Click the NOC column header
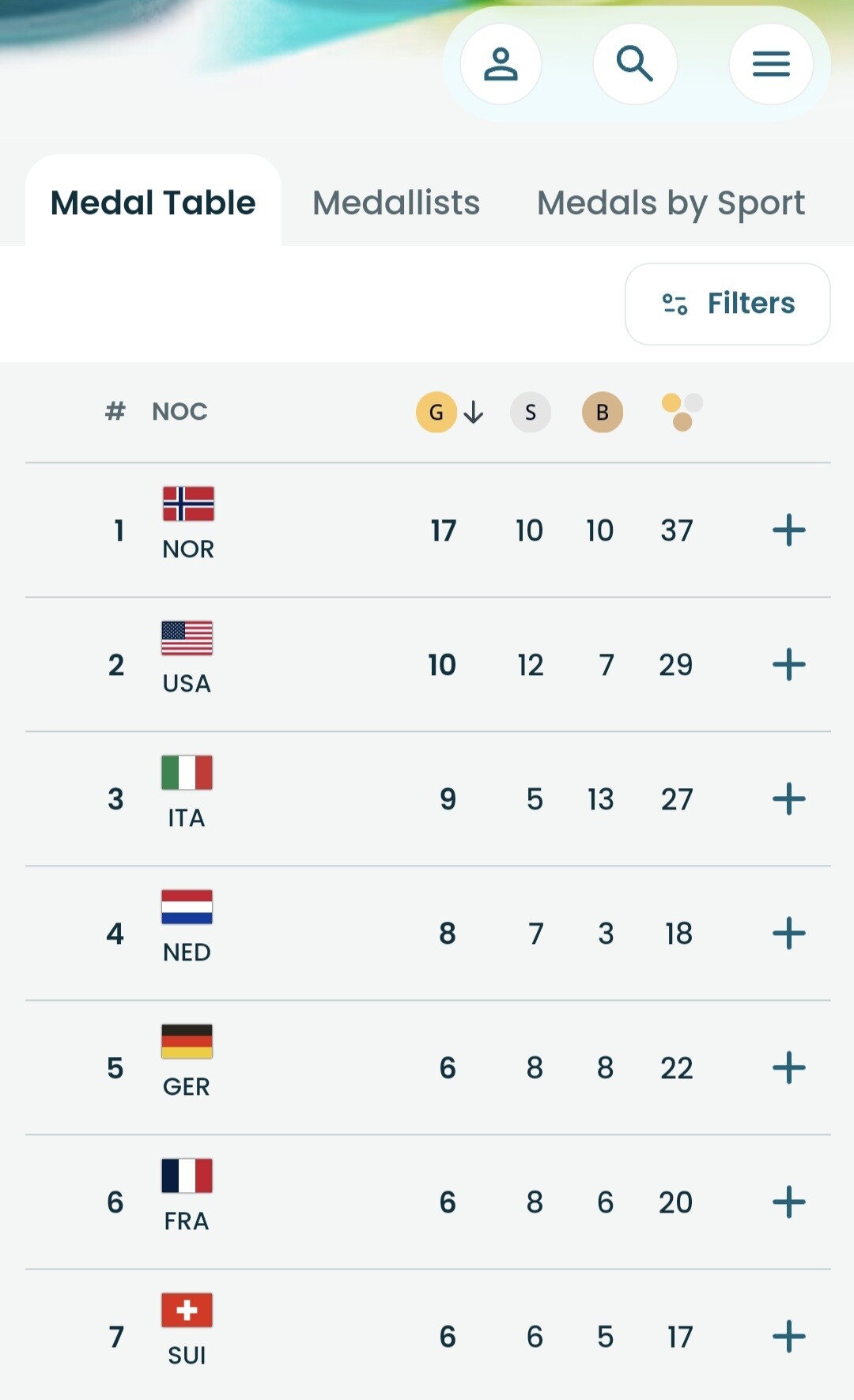Viewport: 854px width, 1400px height. tap(179, 412)
